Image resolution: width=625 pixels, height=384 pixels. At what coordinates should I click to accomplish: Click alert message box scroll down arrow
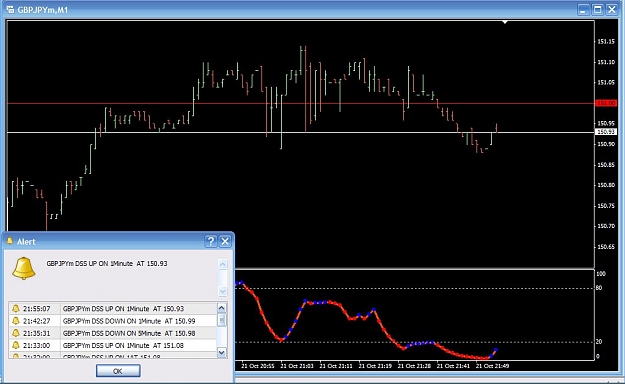point(223,291)
